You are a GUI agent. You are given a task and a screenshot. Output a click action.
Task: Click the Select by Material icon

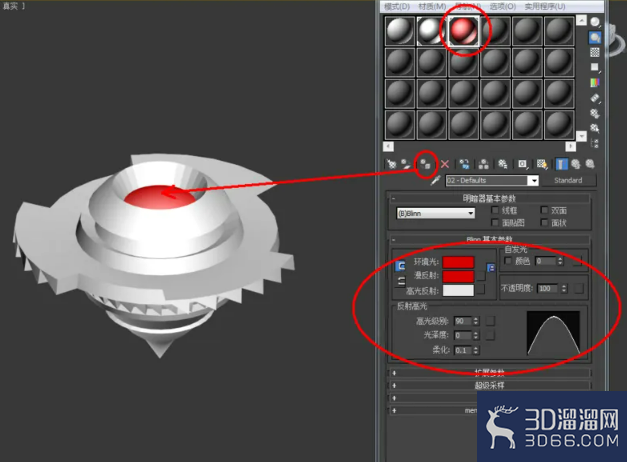tap(595, 128)
